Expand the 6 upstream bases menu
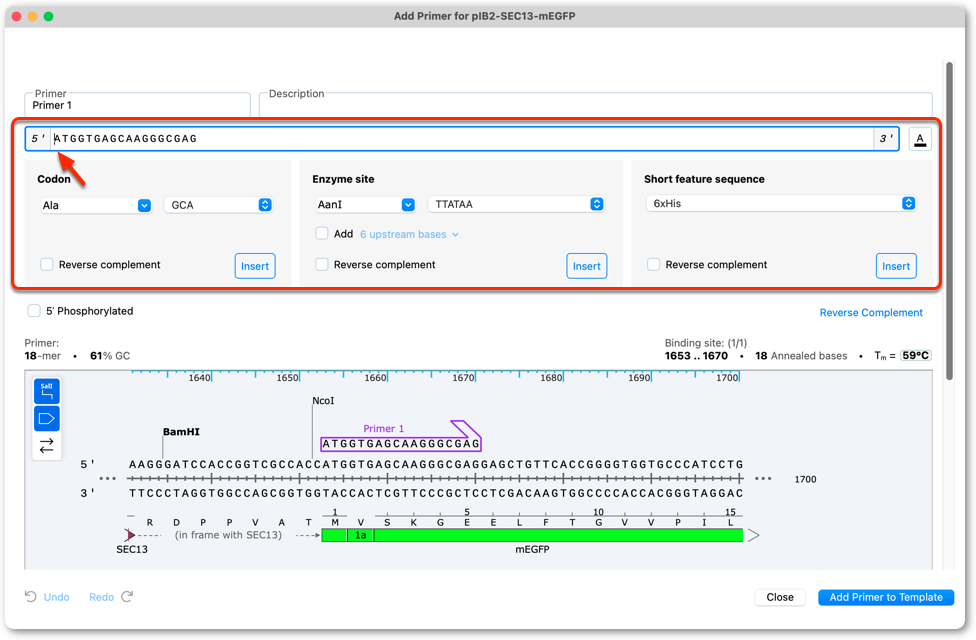The width and height of the screenshot is (976, 640). pos(409,234)
